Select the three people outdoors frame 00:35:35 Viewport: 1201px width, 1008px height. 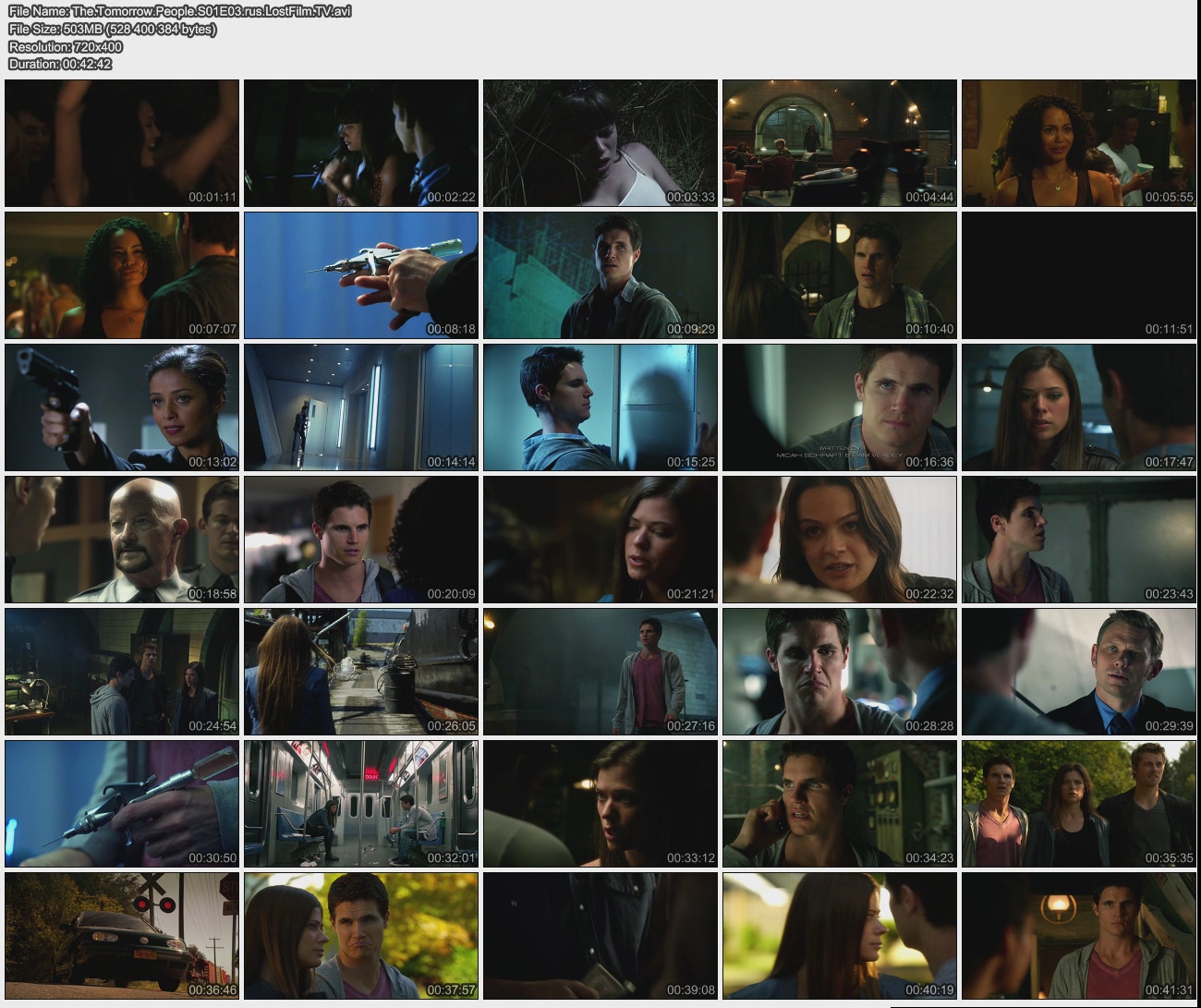(1078, 804)
